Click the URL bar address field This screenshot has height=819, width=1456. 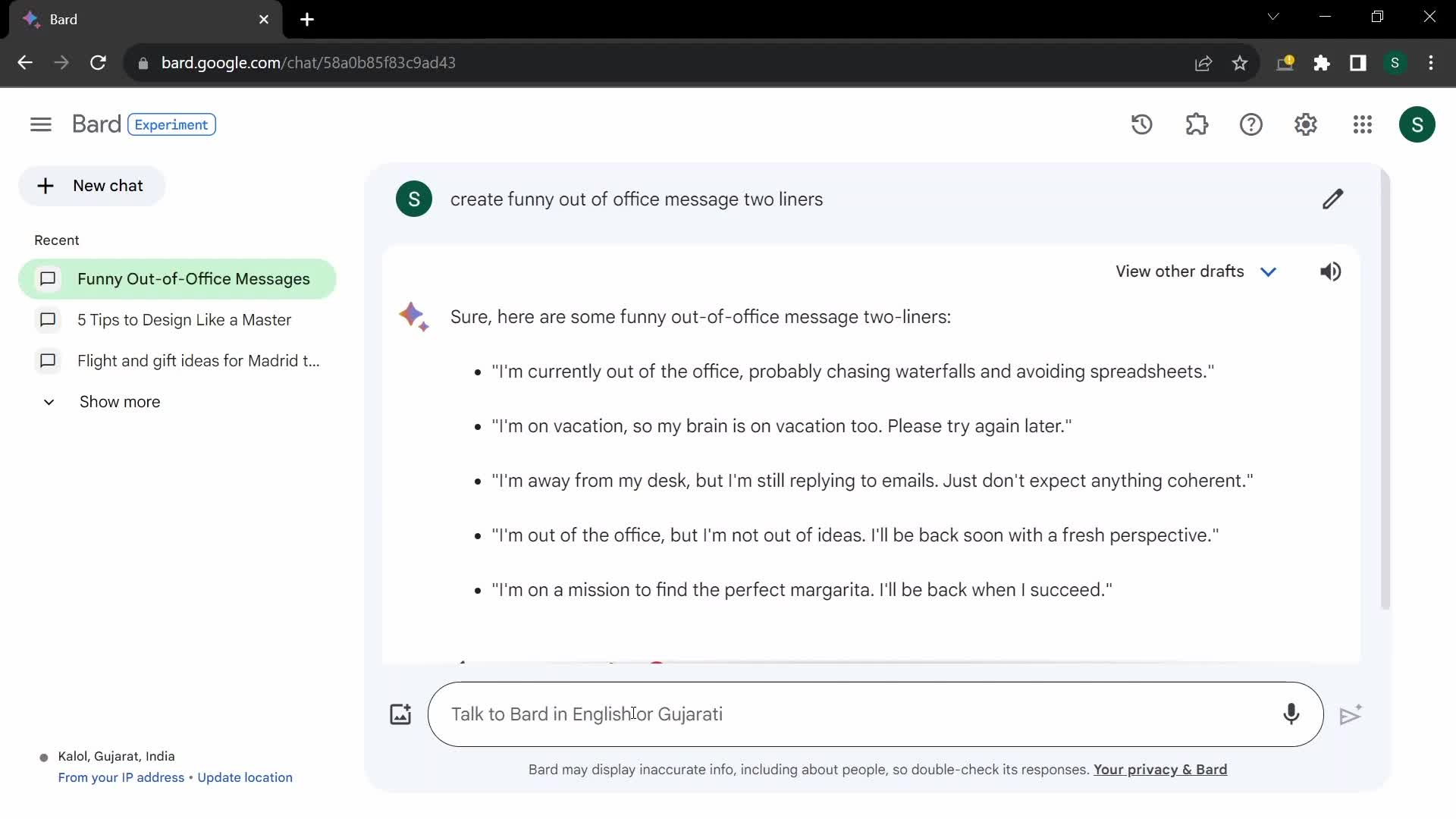click(x=308, y=62)
